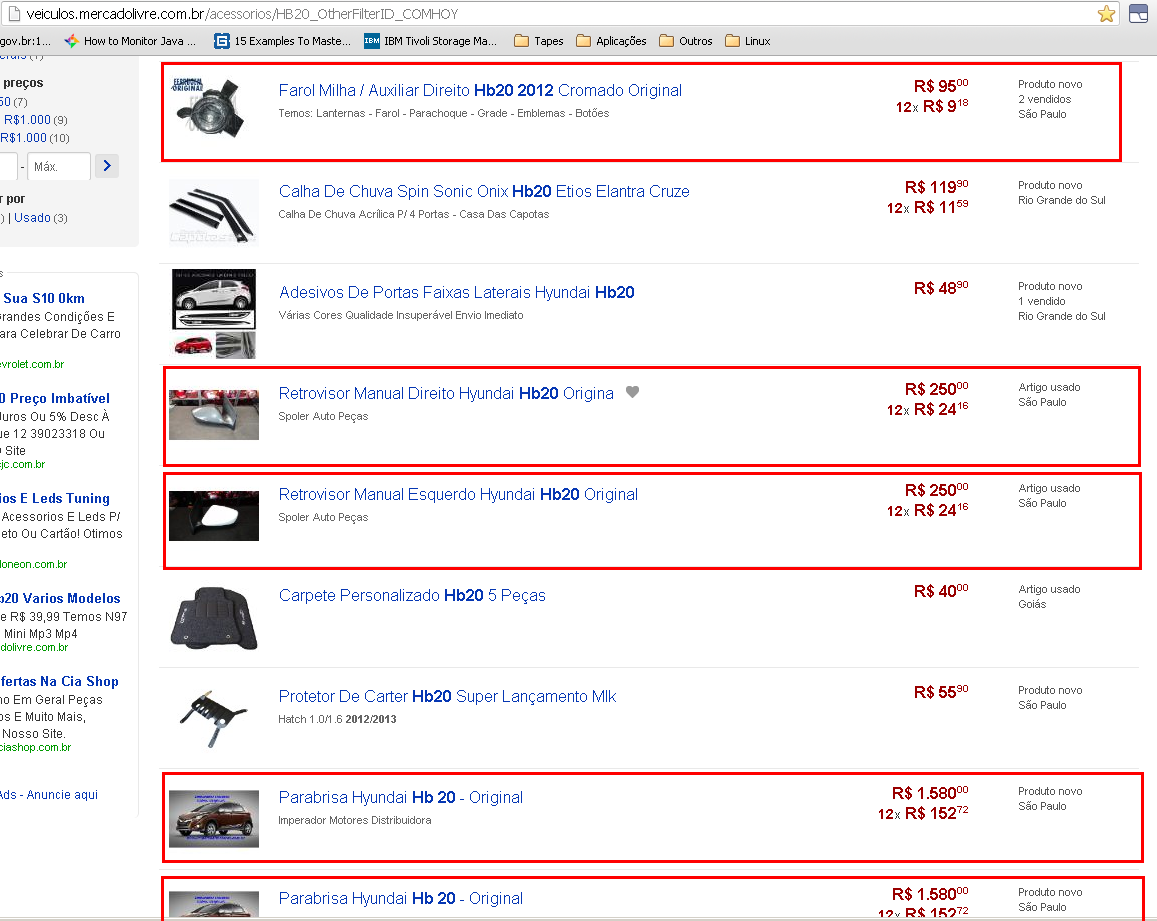Viewport: 1157px width, 921px height.
Task: Click the Protetor De Carter product thumbnail
Action: 213,715
